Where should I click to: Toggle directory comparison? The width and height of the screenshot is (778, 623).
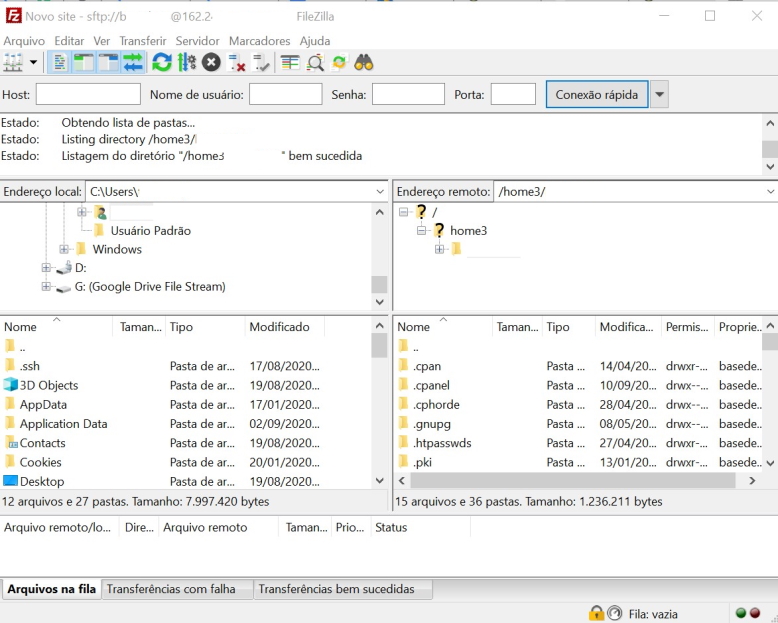tap(315, 62)
